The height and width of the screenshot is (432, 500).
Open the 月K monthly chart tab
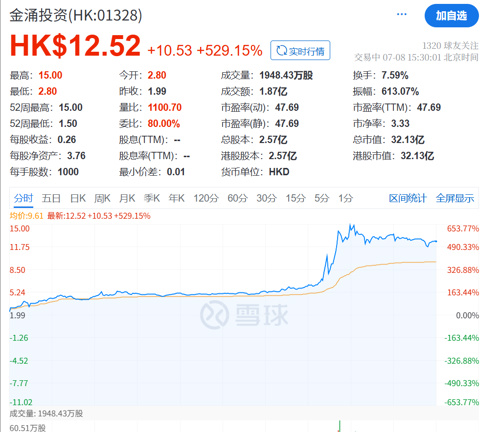click(127, 198)
